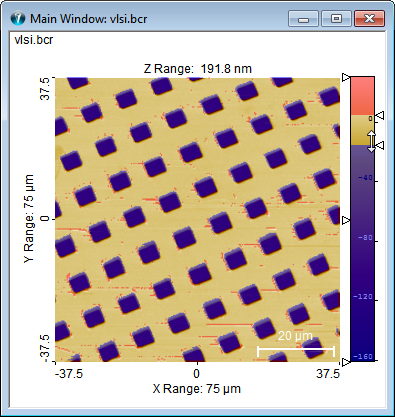Maximize the Main Window

coord(336,18)
